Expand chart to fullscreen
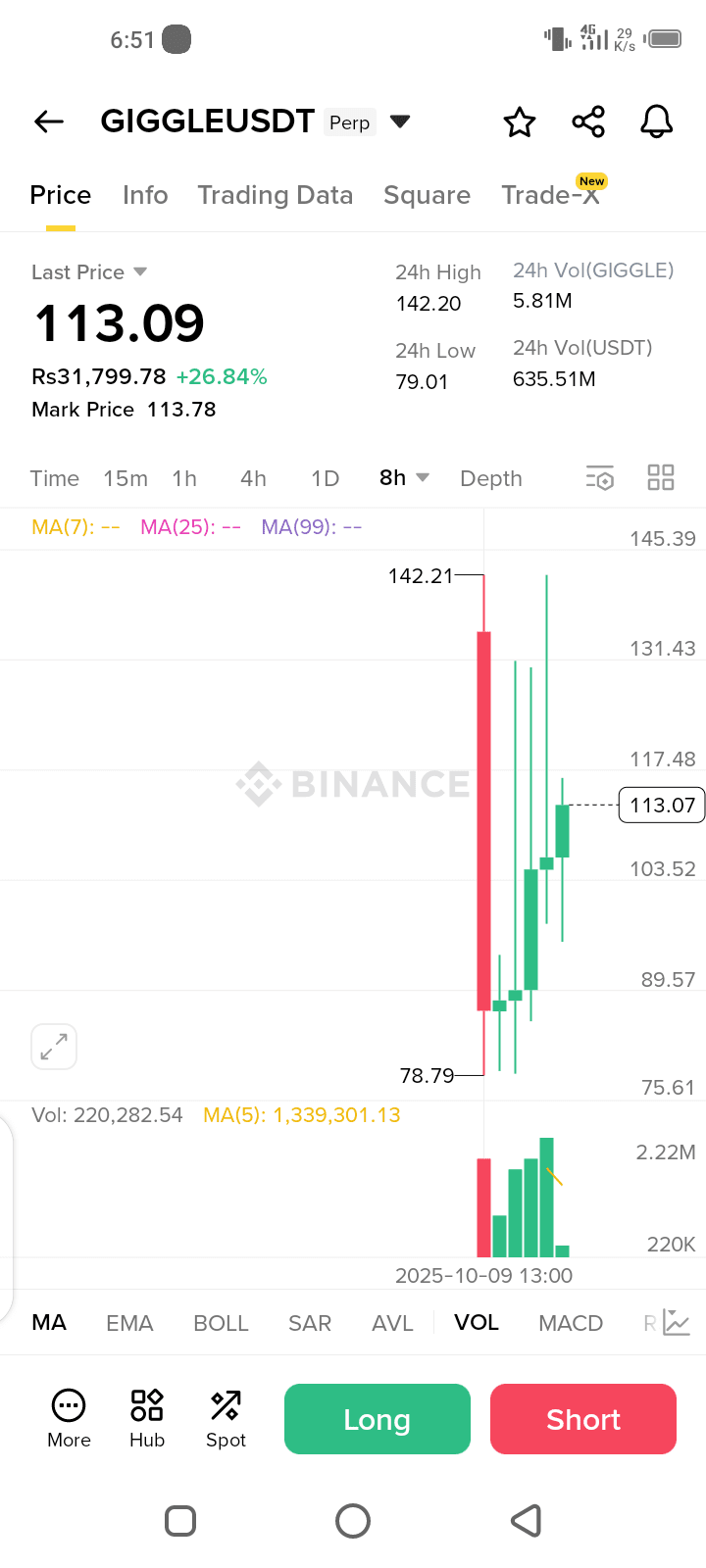The image size is (706, 1568). (x=54, y=1047)
